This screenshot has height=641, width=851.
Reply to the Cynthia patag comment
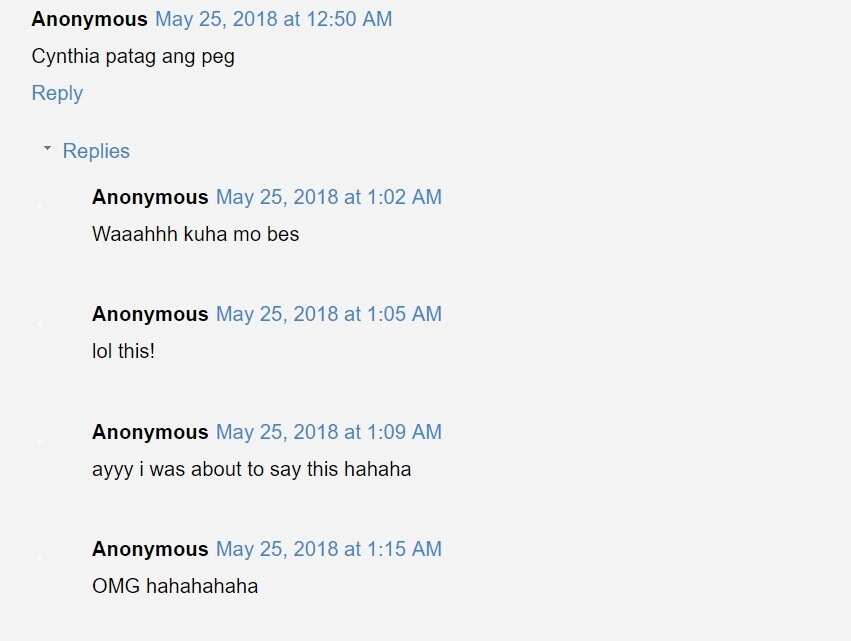tap(57, 93)
